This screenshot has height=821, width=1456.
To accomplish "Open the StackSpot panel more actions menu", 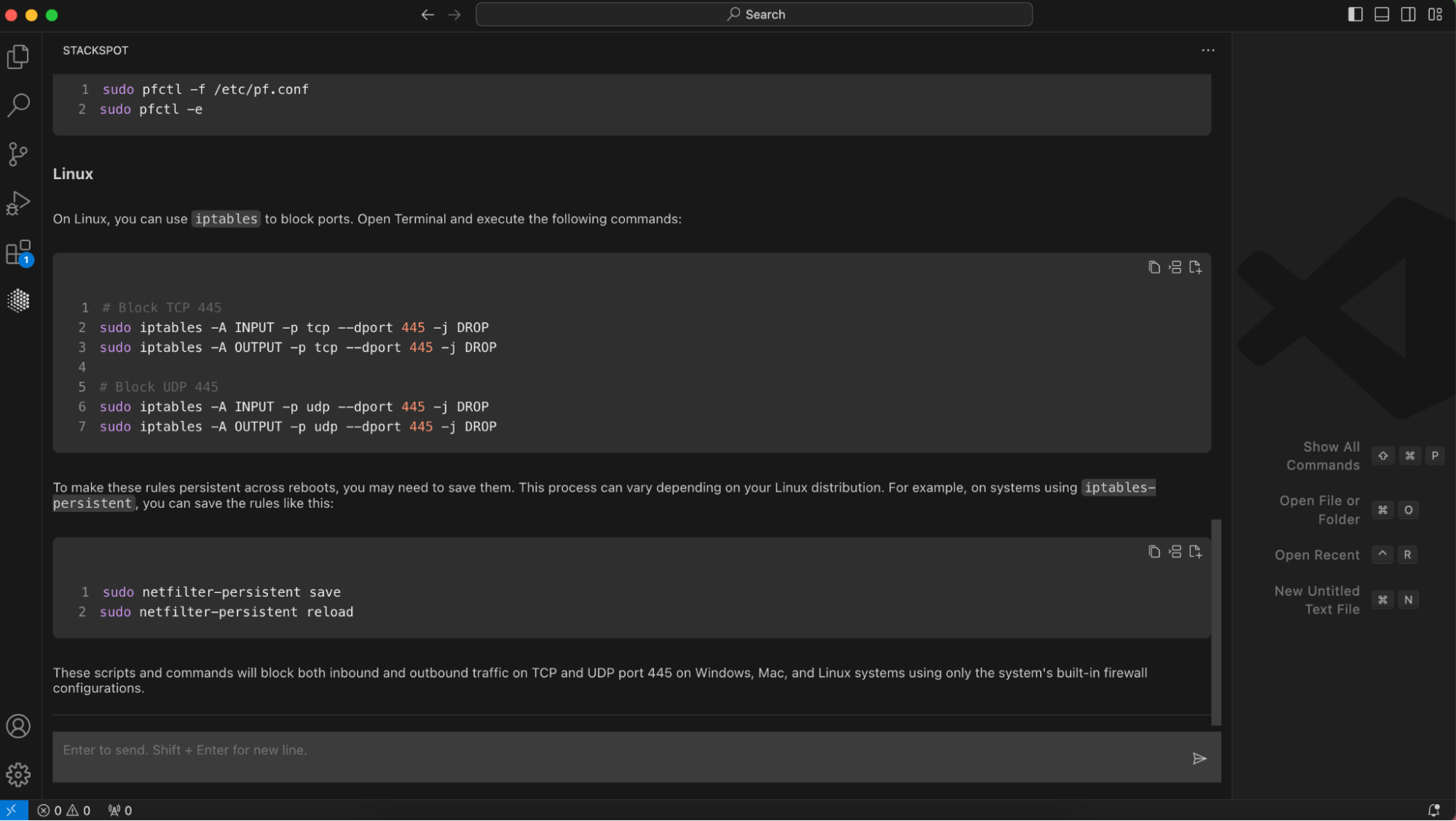I will [x=1208, y=50].
